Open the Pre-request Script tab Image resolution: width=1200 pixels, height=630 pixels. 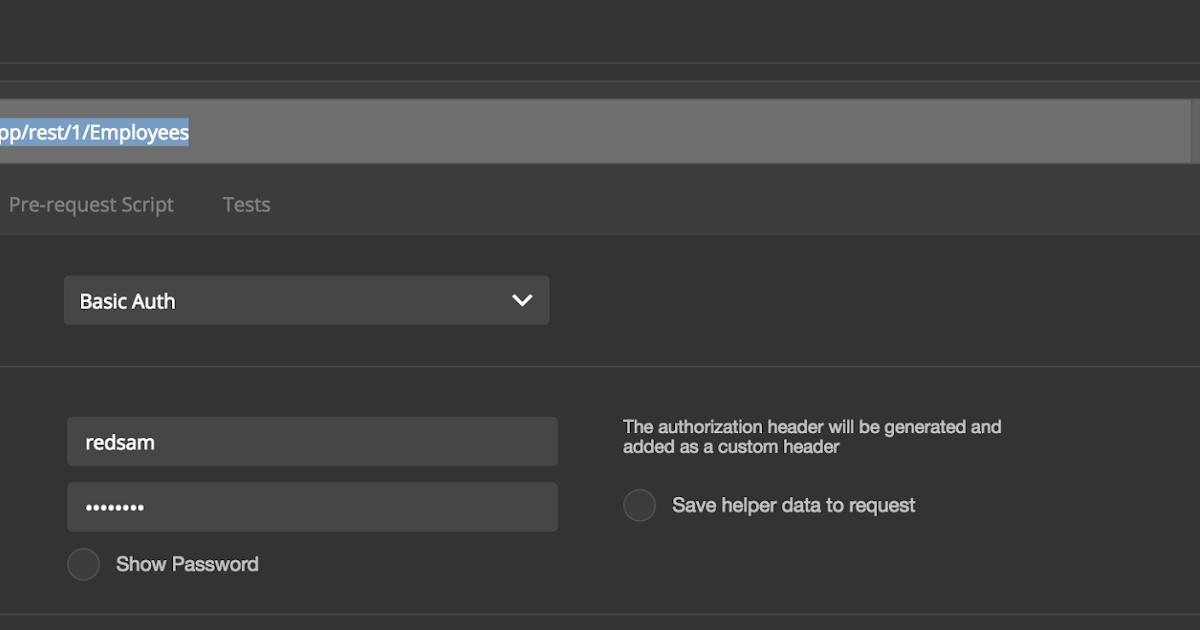pyautogui.click(x=91, y=204)
